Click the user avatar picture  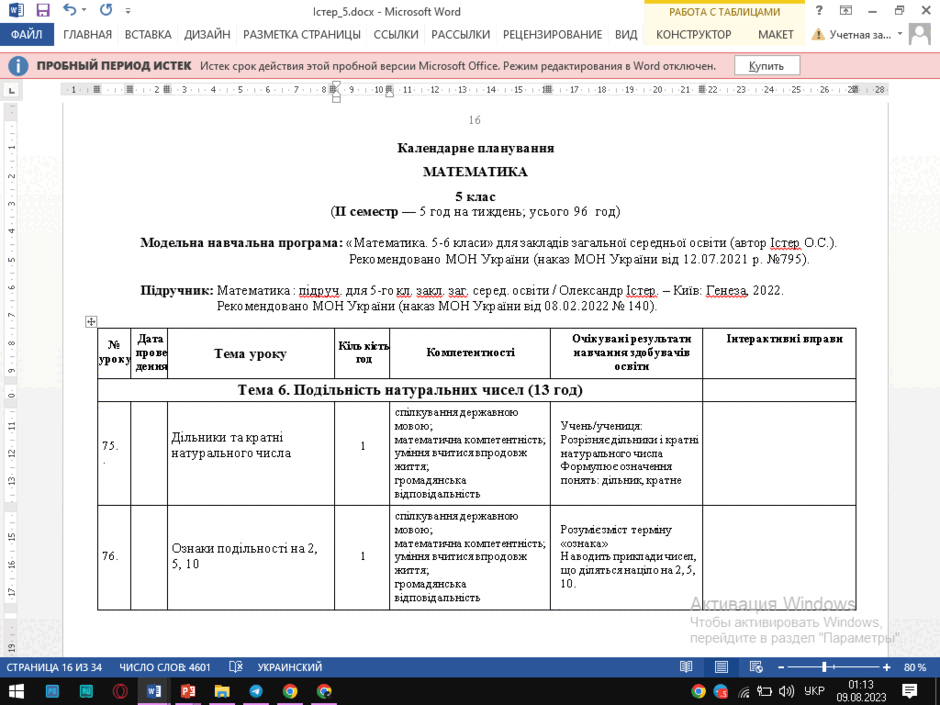tap(920, 34)
